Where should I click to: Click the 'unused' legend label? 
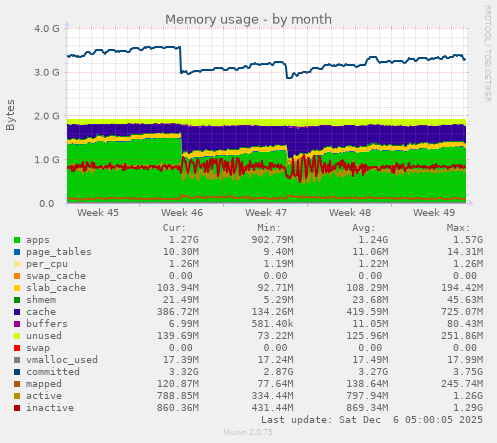tap(44, 336)
